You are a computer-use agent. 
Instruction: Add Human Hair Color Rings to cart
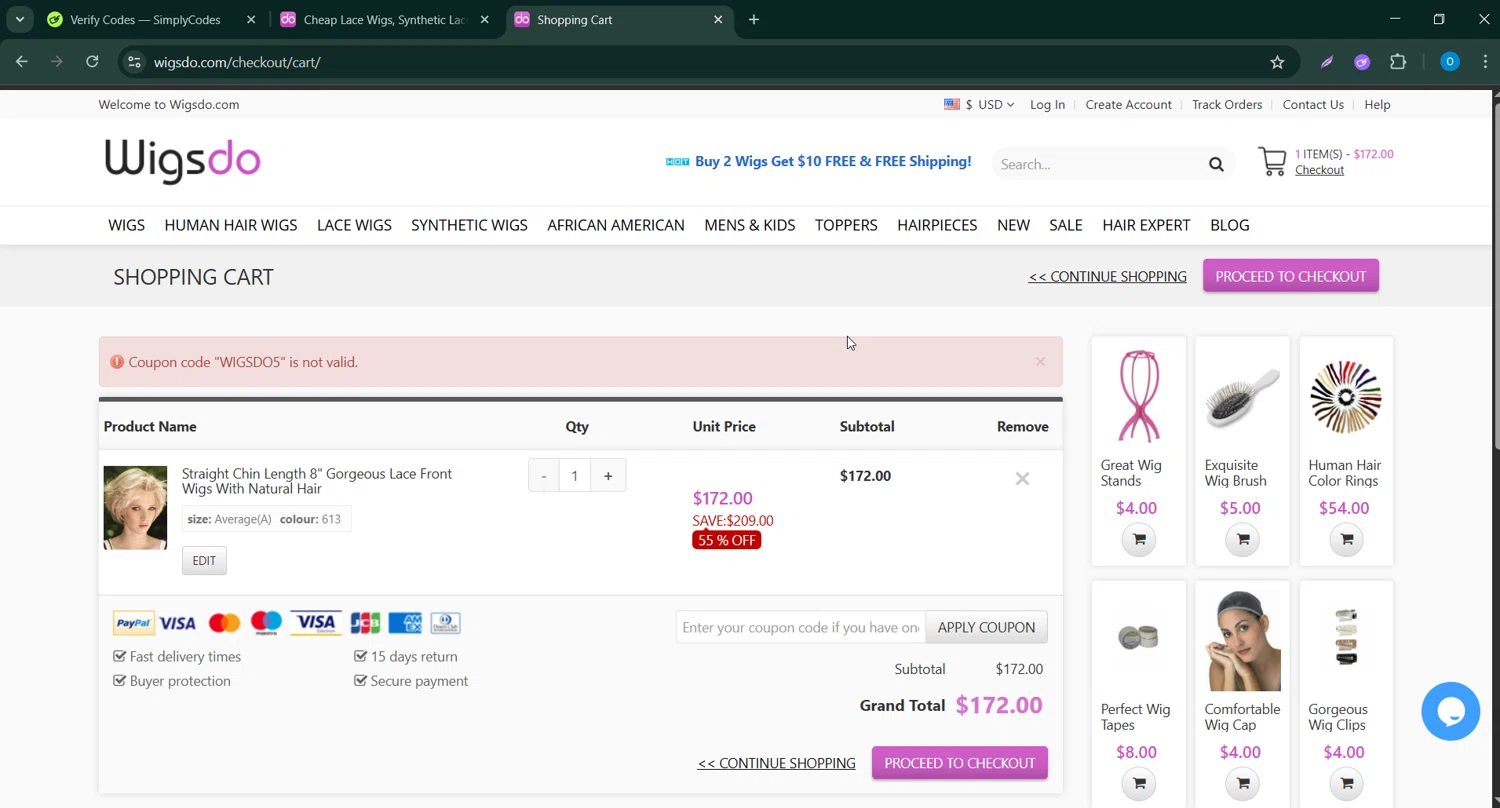point(1347,540)
